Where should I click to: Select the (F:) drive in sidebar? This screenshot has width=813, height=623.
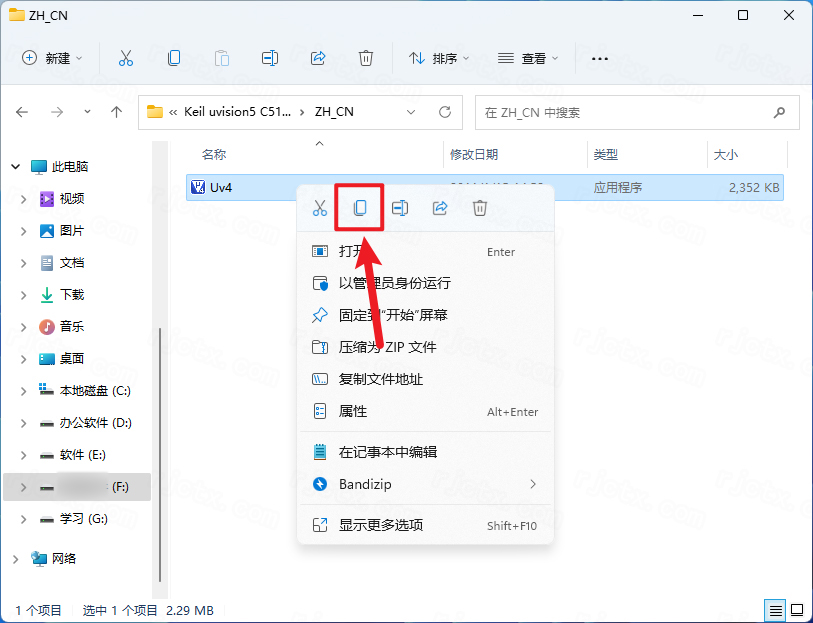point(77,487)
